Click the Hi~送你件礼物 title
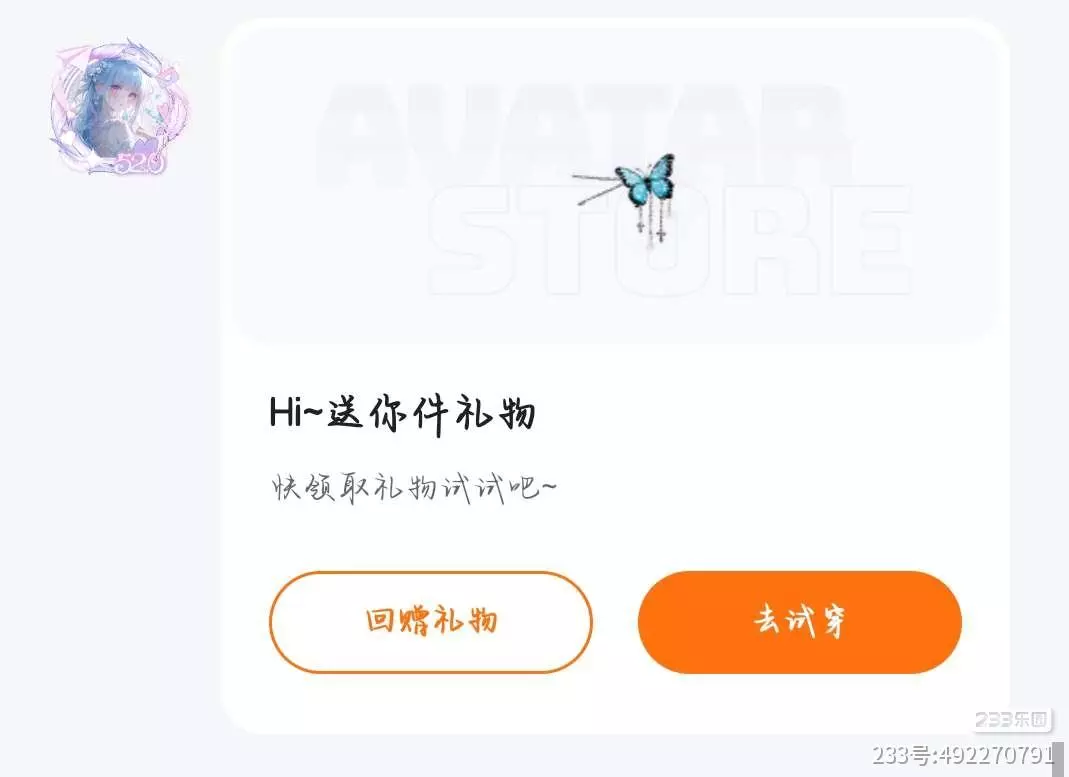This screenshot has height=777, width=1069. [402, 413]
